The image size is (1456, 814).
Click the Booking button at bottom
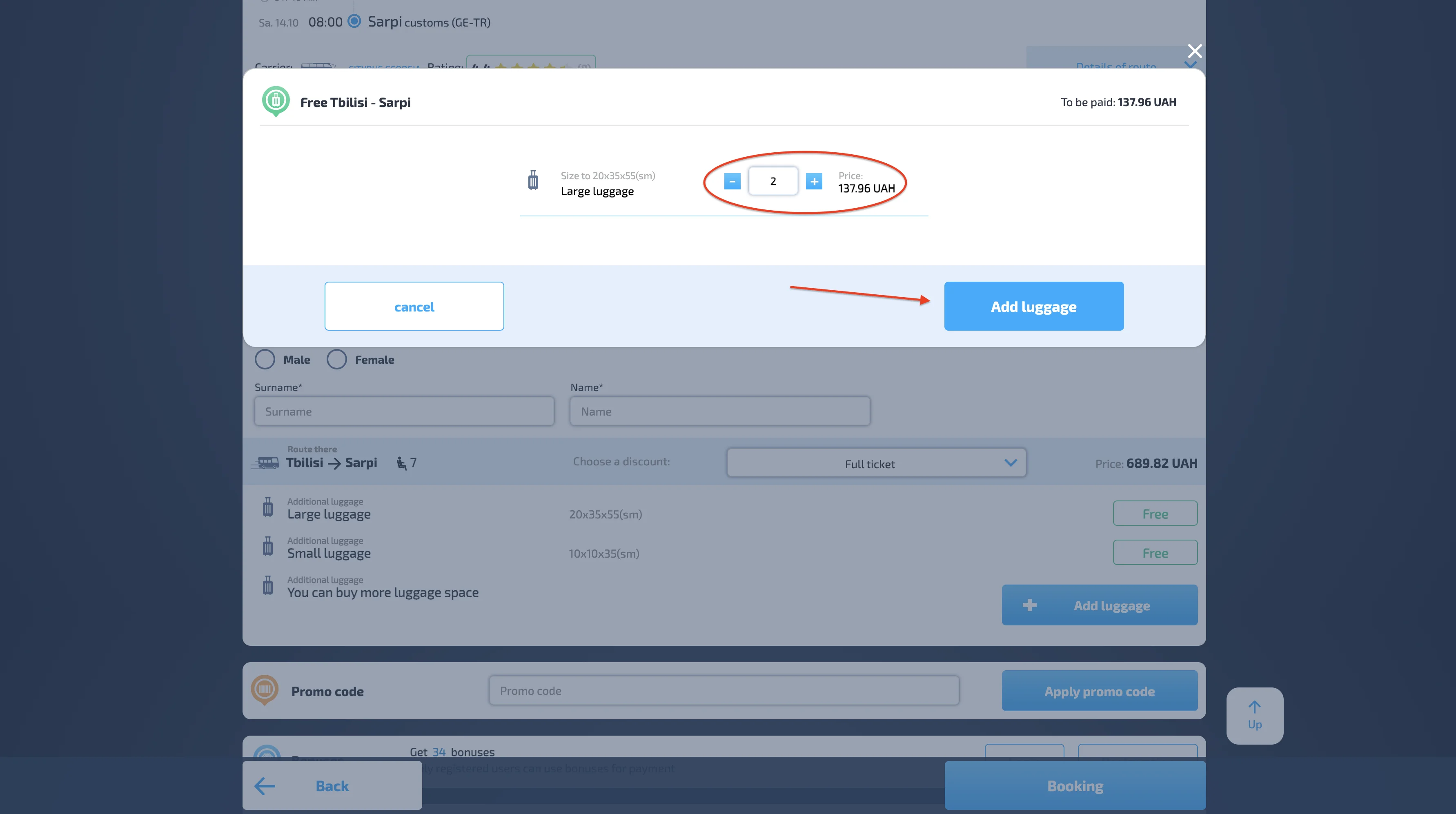(x=1075, y=786)
